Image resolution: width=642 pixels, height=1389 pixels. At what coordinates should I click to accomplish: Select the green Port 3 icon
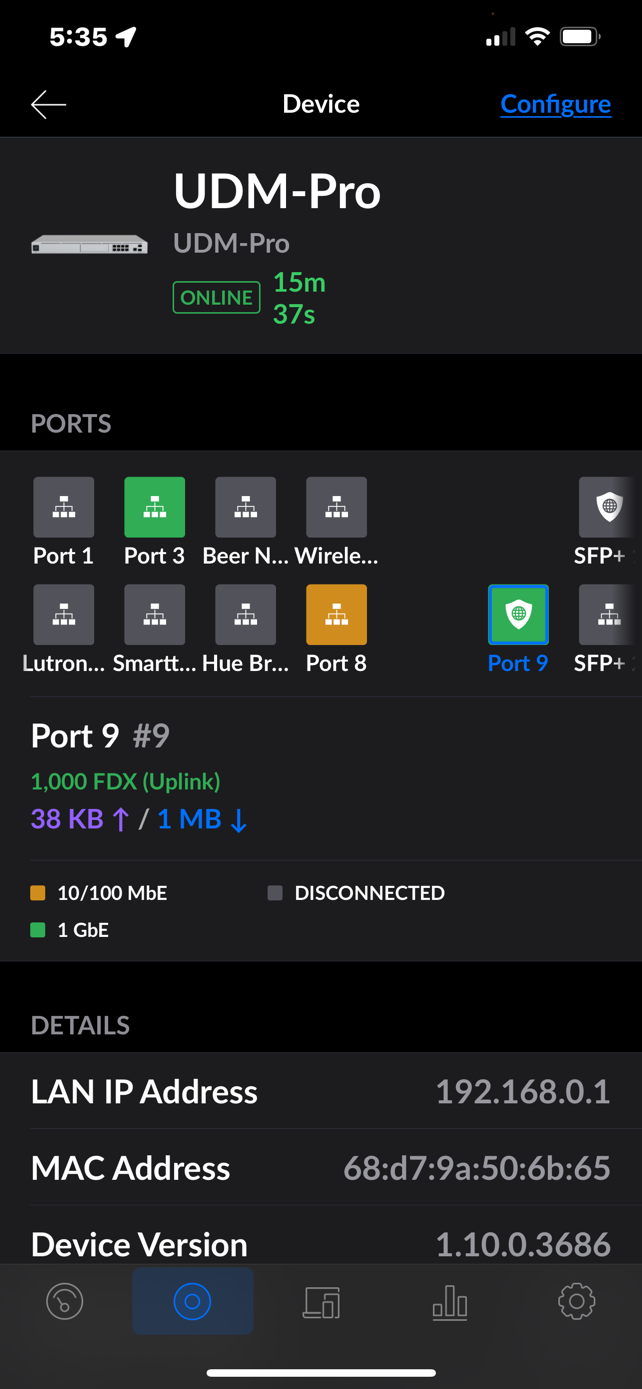[154, 508]
